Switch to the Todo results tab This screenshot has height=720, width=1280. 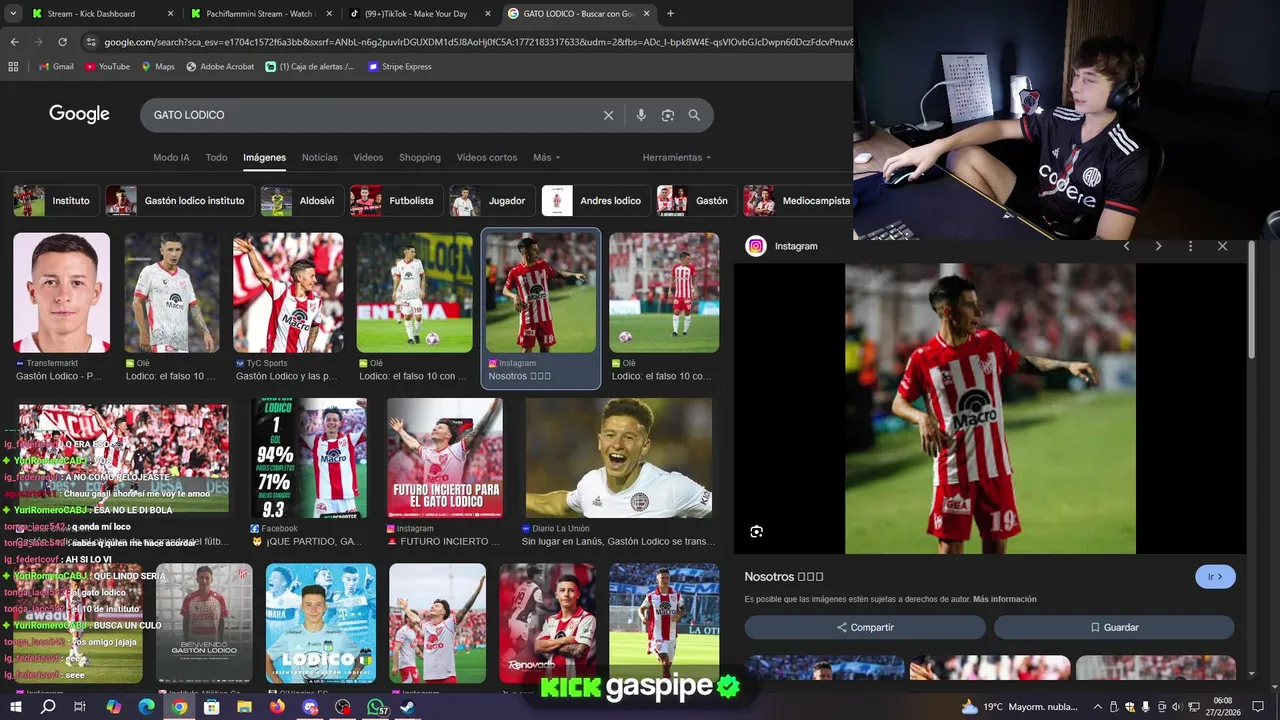[216, 157]
